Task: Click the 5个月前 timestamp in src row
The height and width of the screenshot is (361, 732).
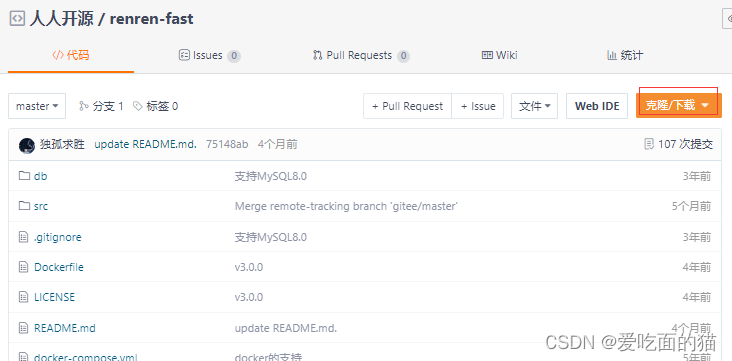Action: point(692,206)
